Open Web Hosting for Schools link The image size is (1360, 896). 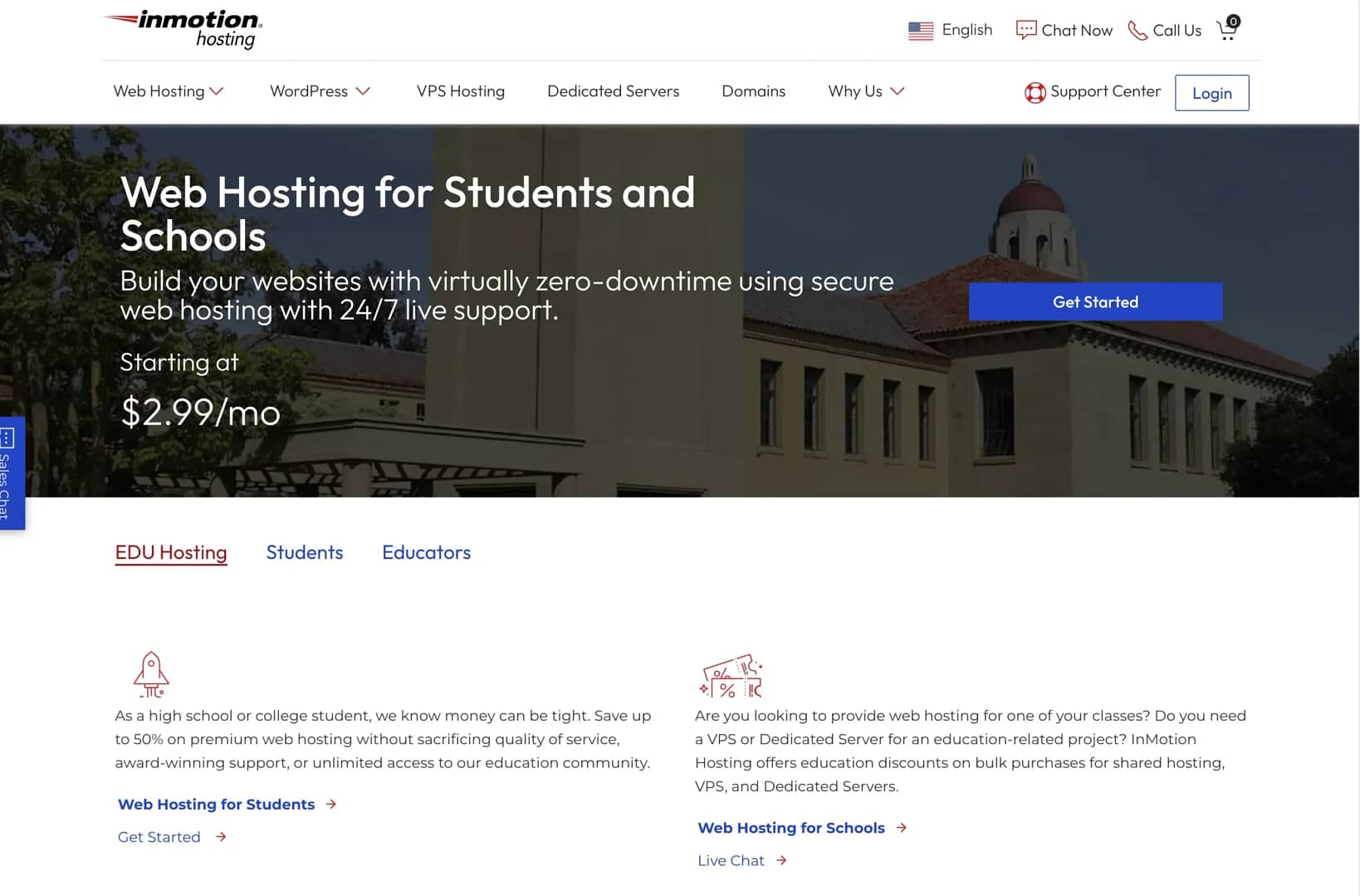[791, 828]
